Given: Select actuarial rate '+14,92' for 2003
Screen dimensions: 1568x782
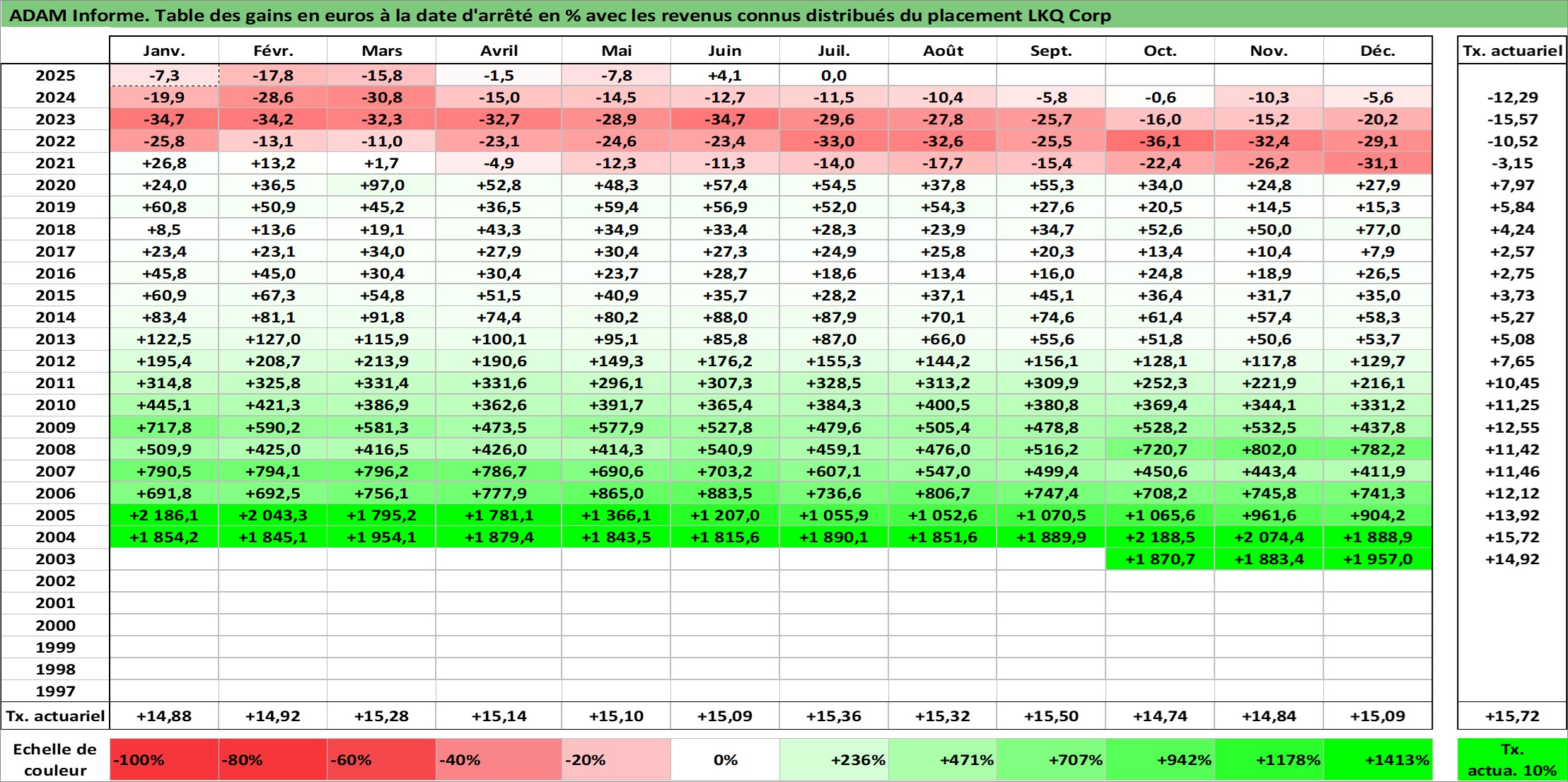Looking at the screenshot, I should pyautogui.click(x=1512, y=559).
